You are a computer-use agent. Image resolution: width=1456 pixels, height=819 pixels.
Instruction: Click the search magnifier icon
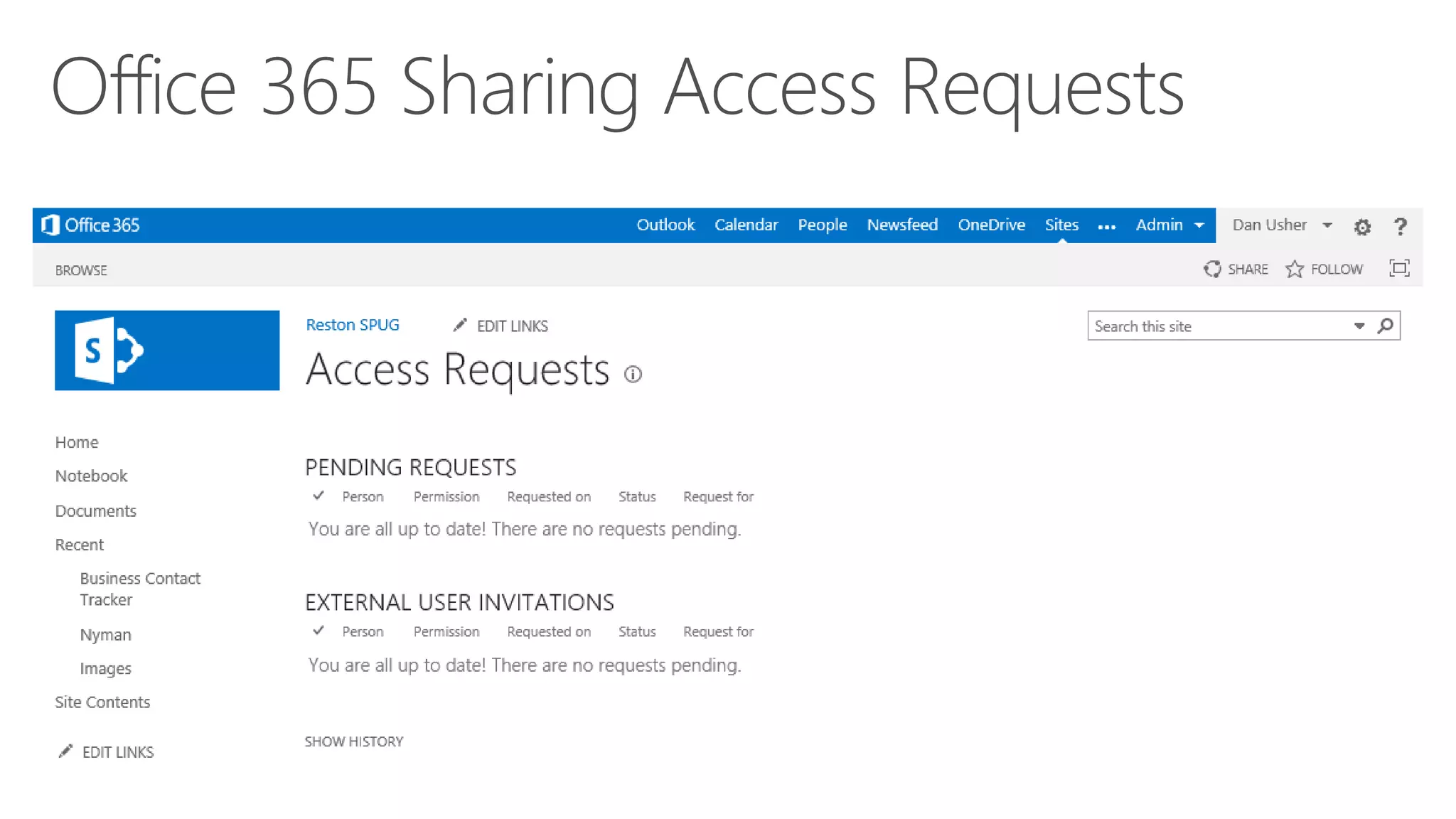(1385, 326)
